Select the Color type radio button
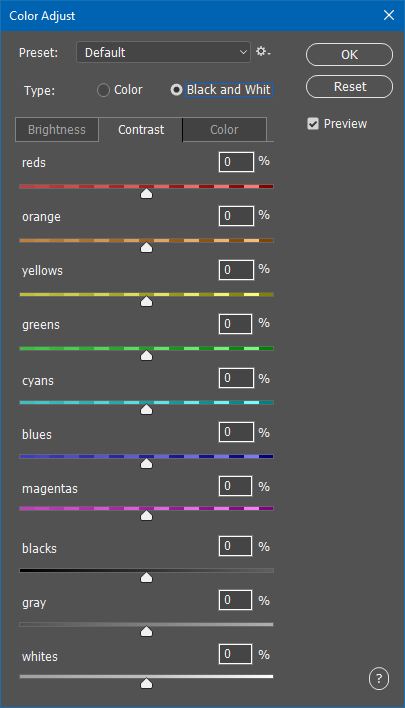The image size is (405, 708). 103,90
